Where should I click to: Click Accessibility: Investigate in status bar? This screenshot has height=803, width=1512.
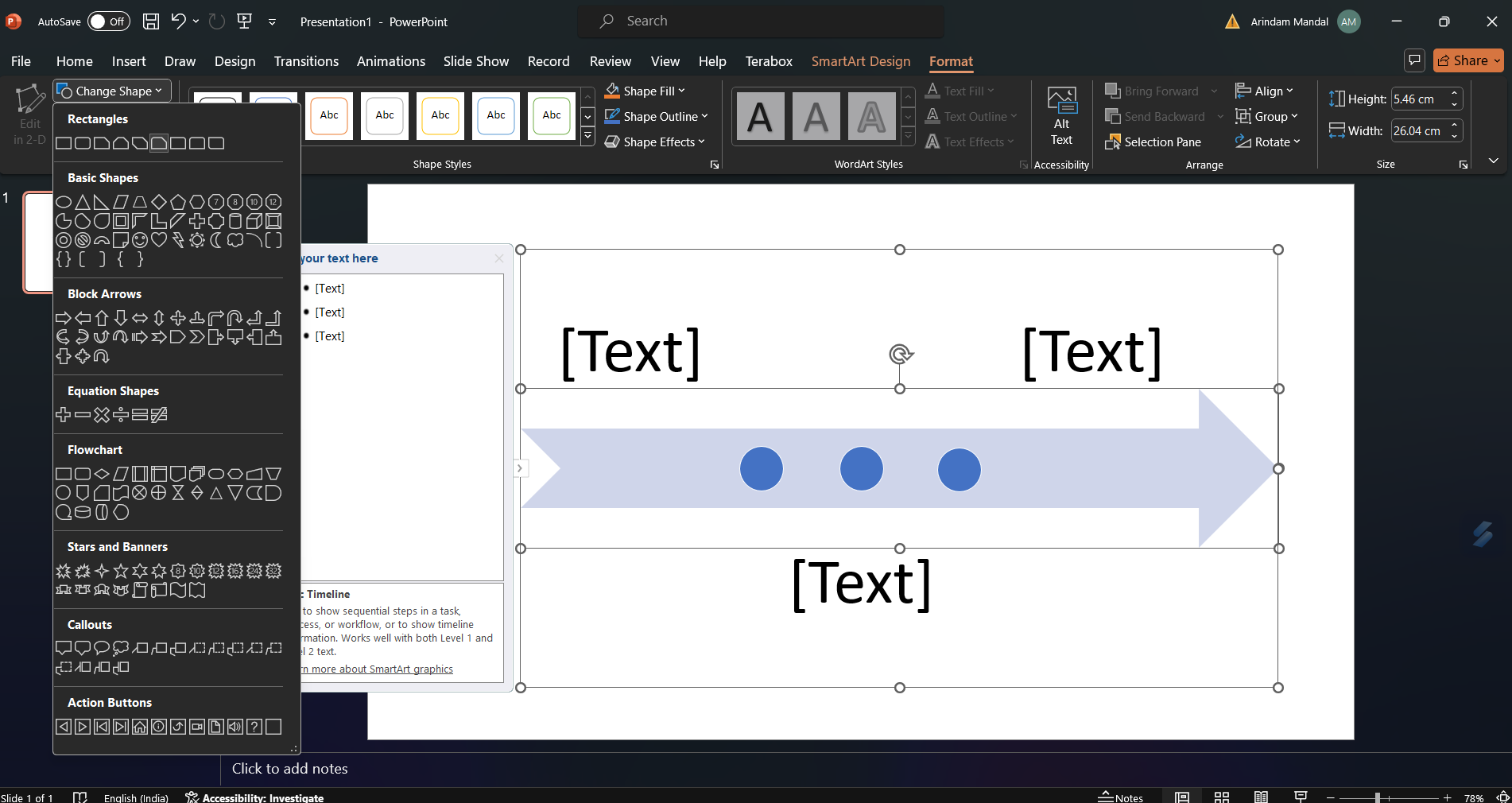[254, 797]
